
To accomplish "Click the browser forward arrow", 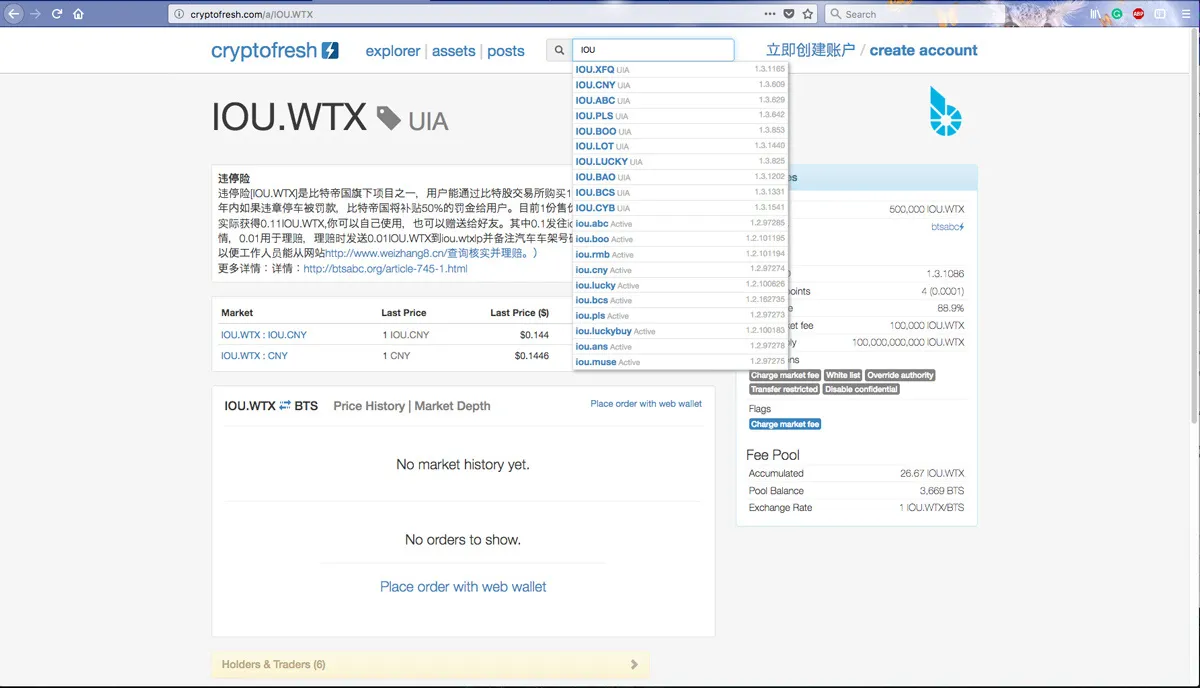I will click(36, 14).
